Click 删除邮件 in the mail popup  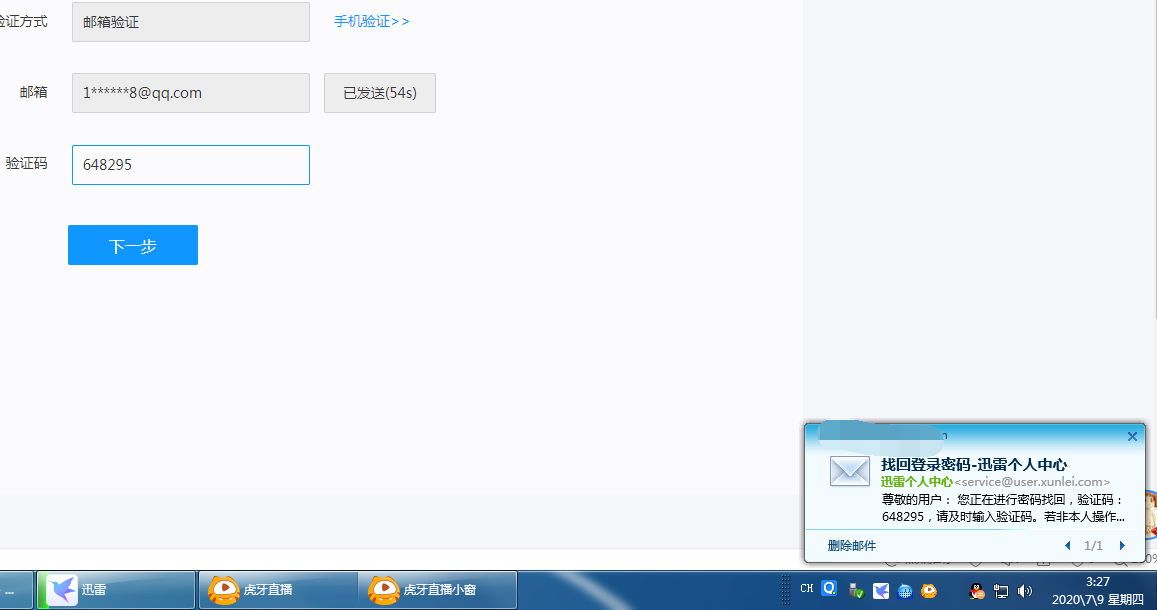click(x=851, y=545)
